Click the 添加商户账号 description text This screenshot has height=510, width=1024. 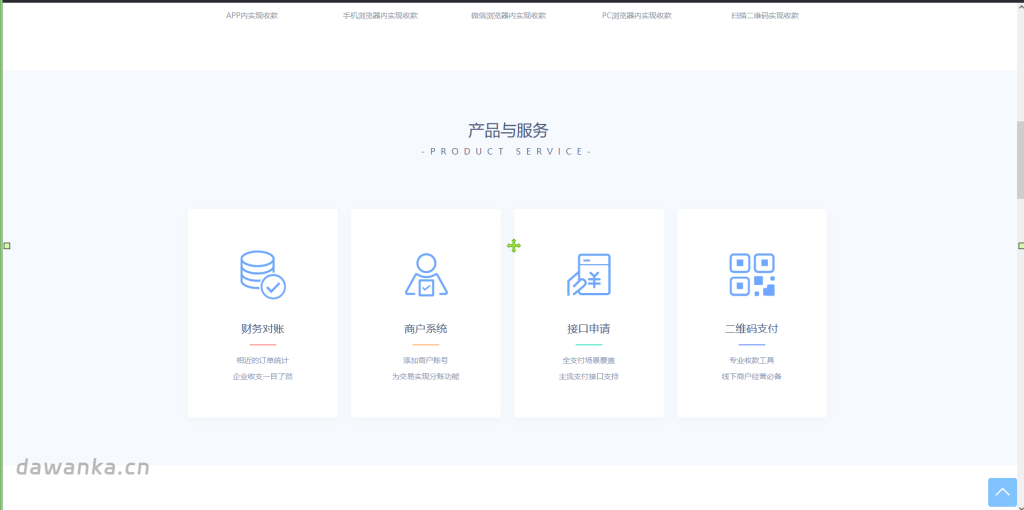point(426,360)
